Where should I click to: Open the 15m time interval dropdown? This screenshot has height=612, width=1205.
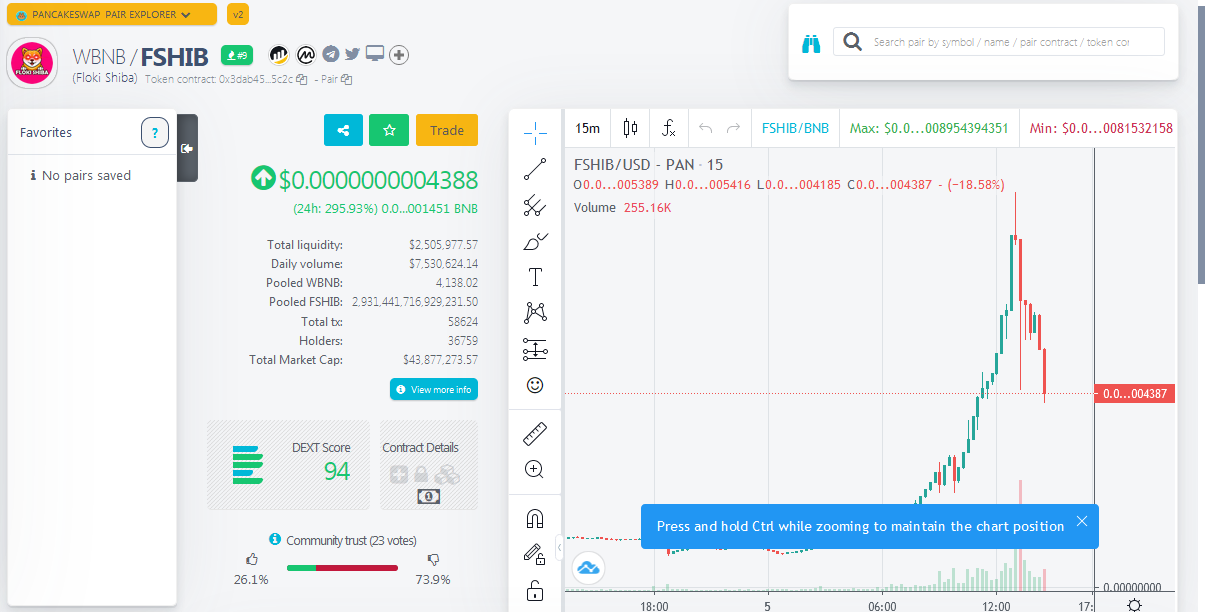pyautogui.click(x=588, y=128)
